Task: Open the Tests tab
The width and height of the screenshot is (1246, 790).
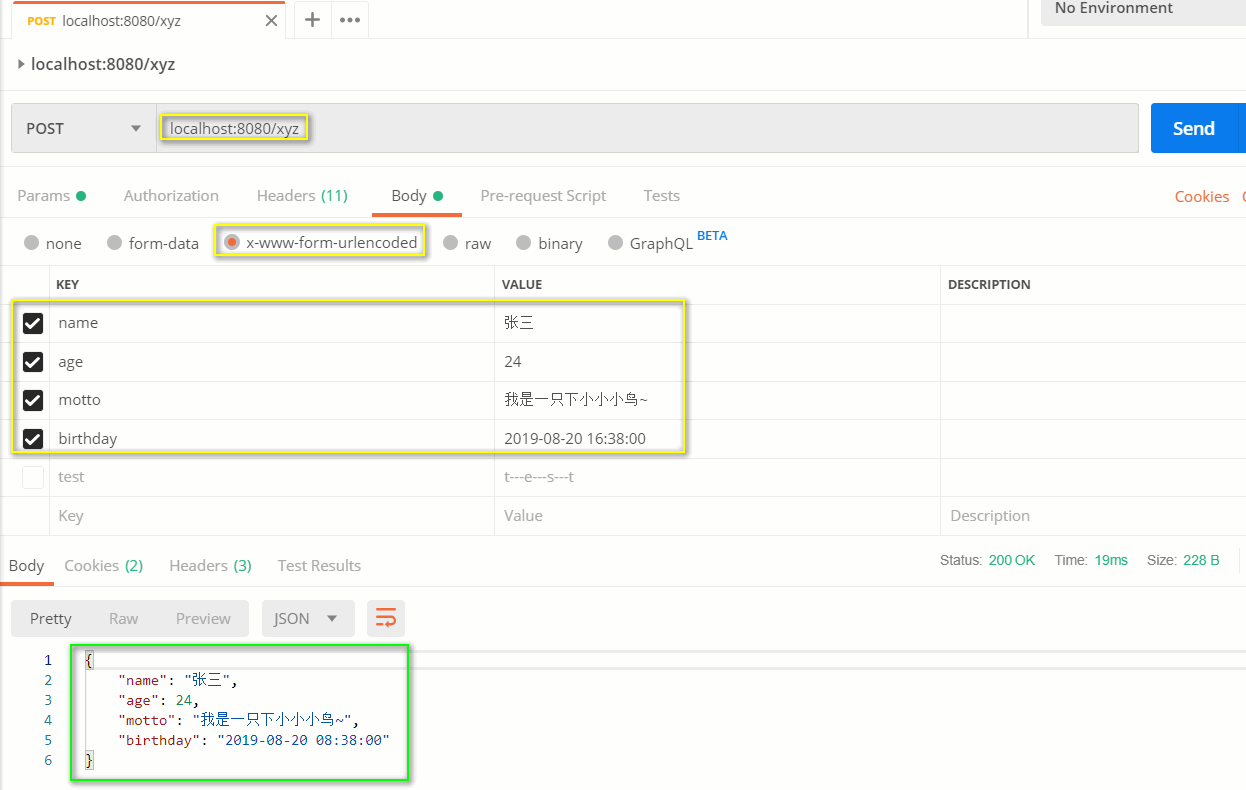Action: click(661, 195)
